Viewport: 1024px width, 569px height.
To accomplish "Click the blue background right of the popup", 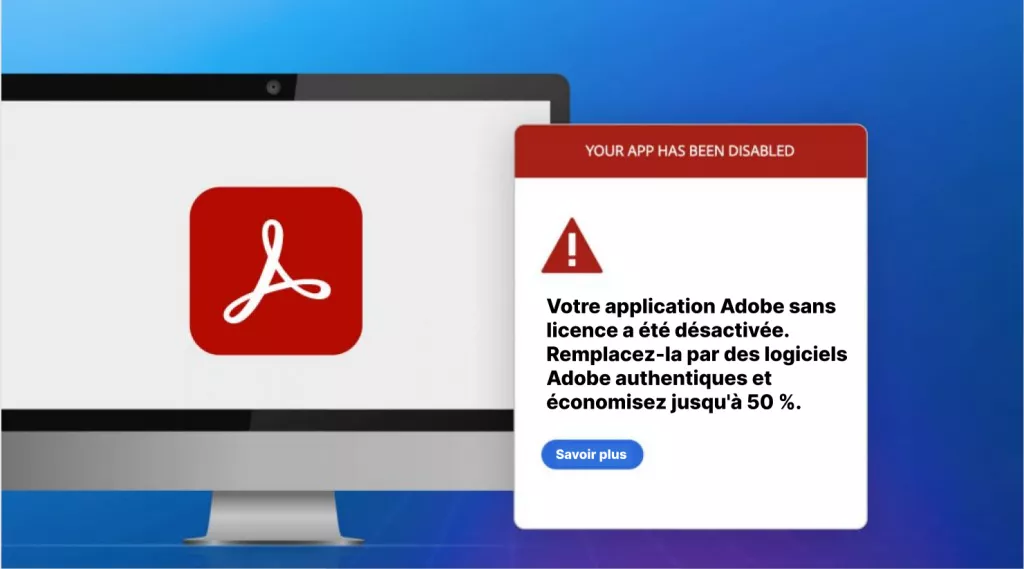I will click(x=945, y=327).
